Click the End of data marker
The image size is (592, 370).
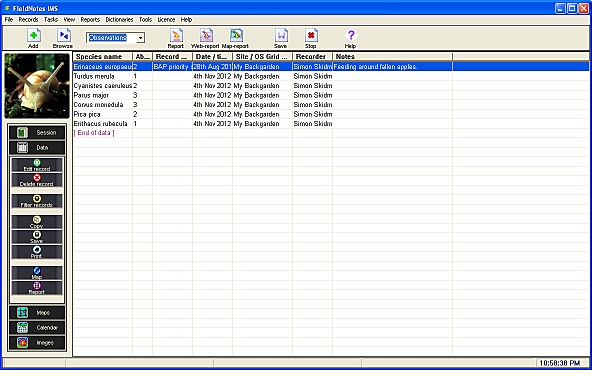[94, 133]
